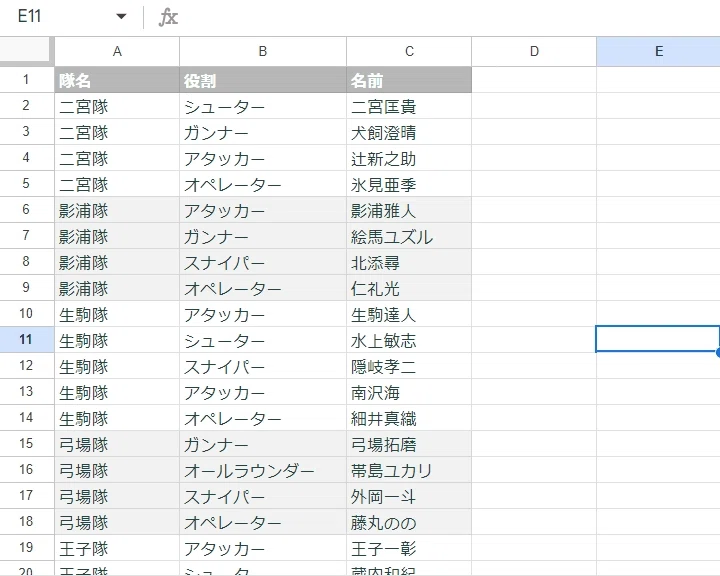Click cell 南沢海

click(x=409, y=392)
